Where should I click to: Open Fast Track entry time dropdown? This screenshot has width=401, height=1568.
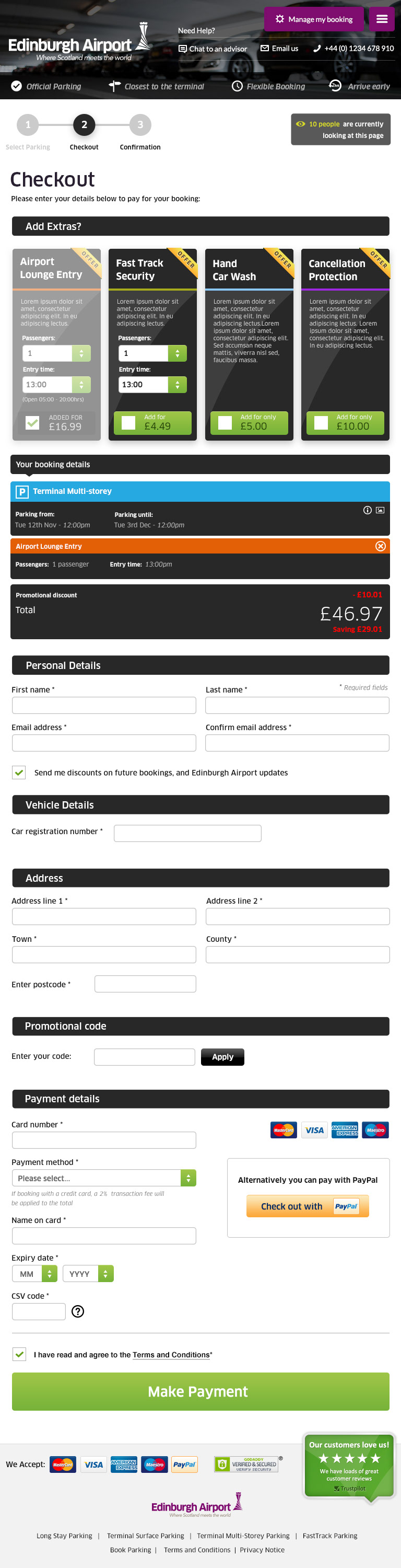coord(177,385)
